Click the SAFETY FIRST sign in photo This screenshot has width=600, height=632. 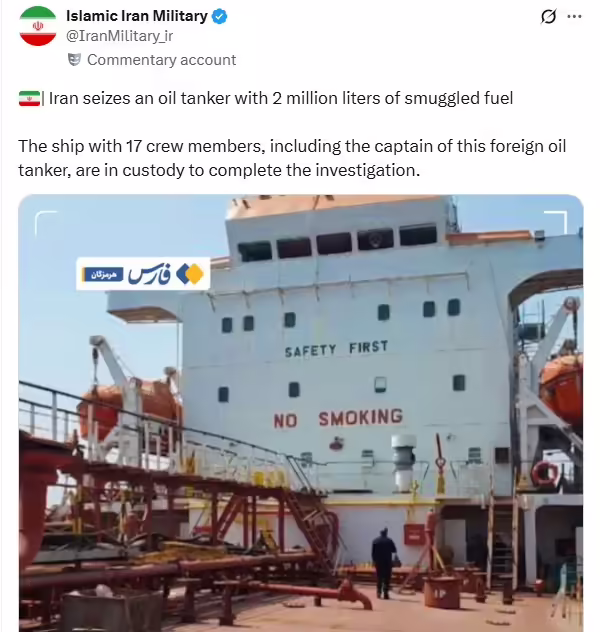coord(336,349)
